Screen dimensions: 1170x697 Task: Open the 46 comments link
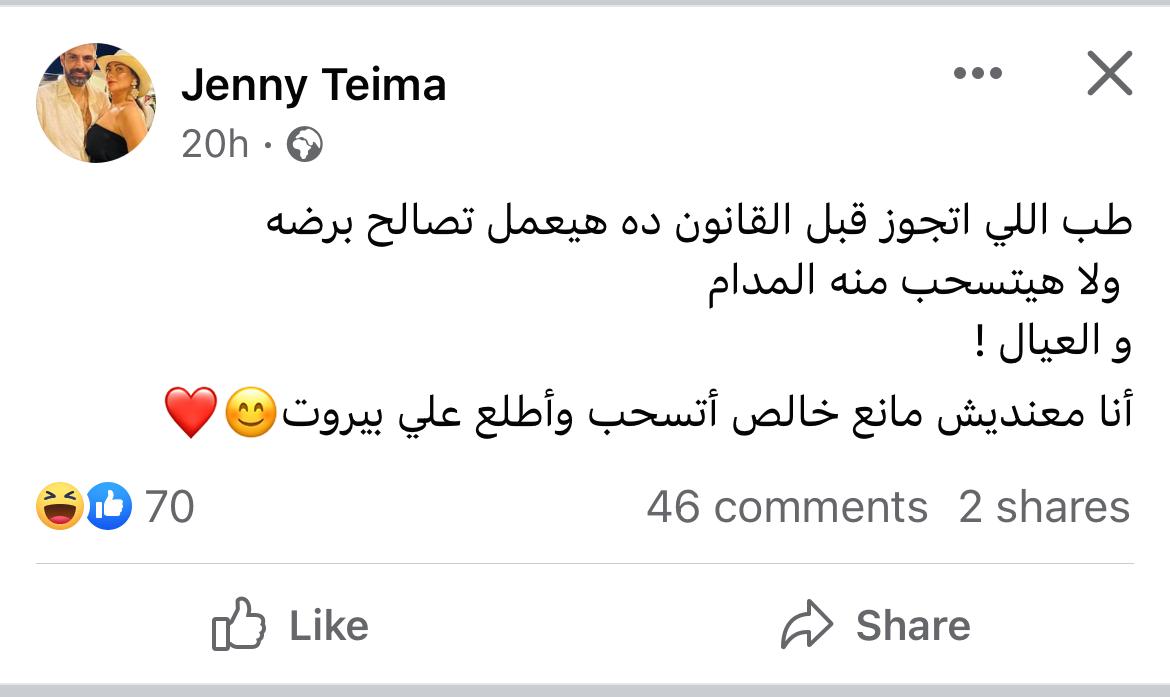787,507
